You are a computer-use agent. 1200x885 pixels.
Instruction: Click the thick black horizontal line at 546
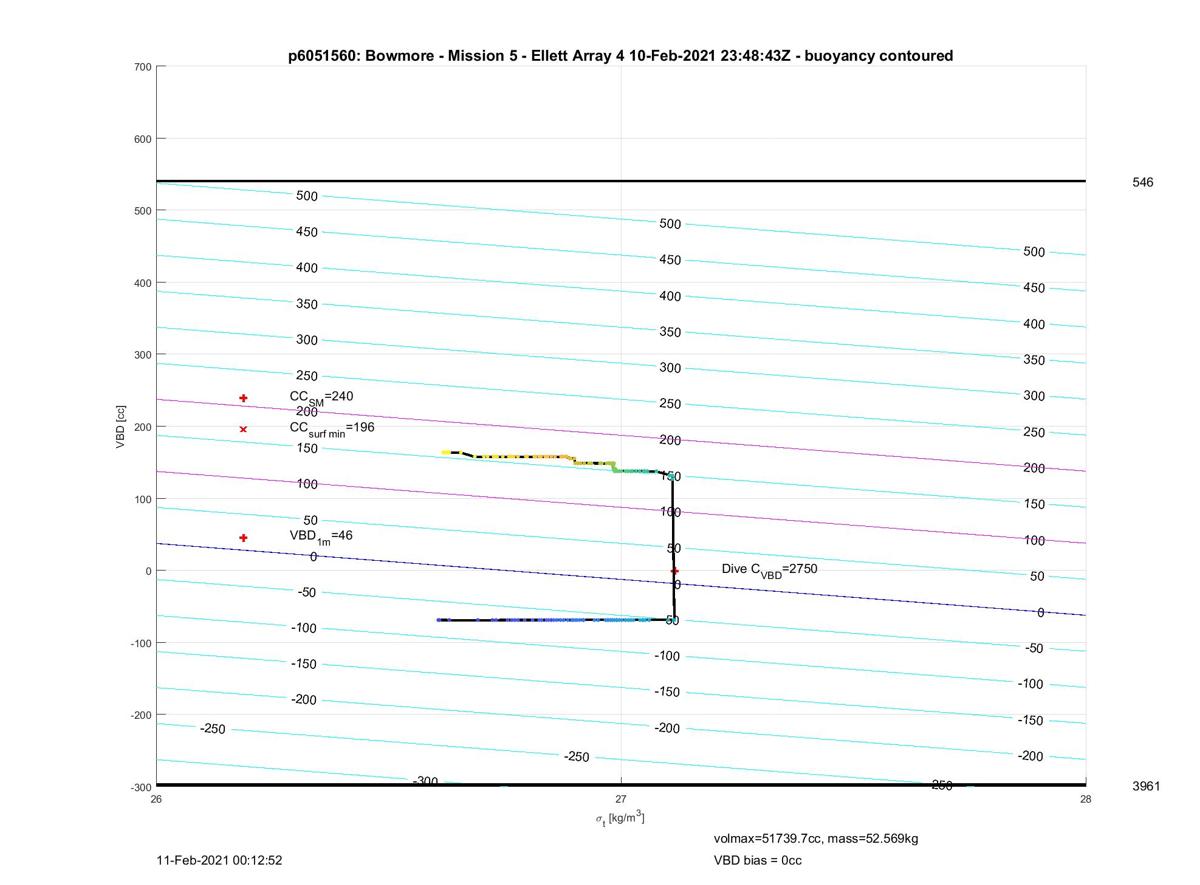(x=621, y=181)
